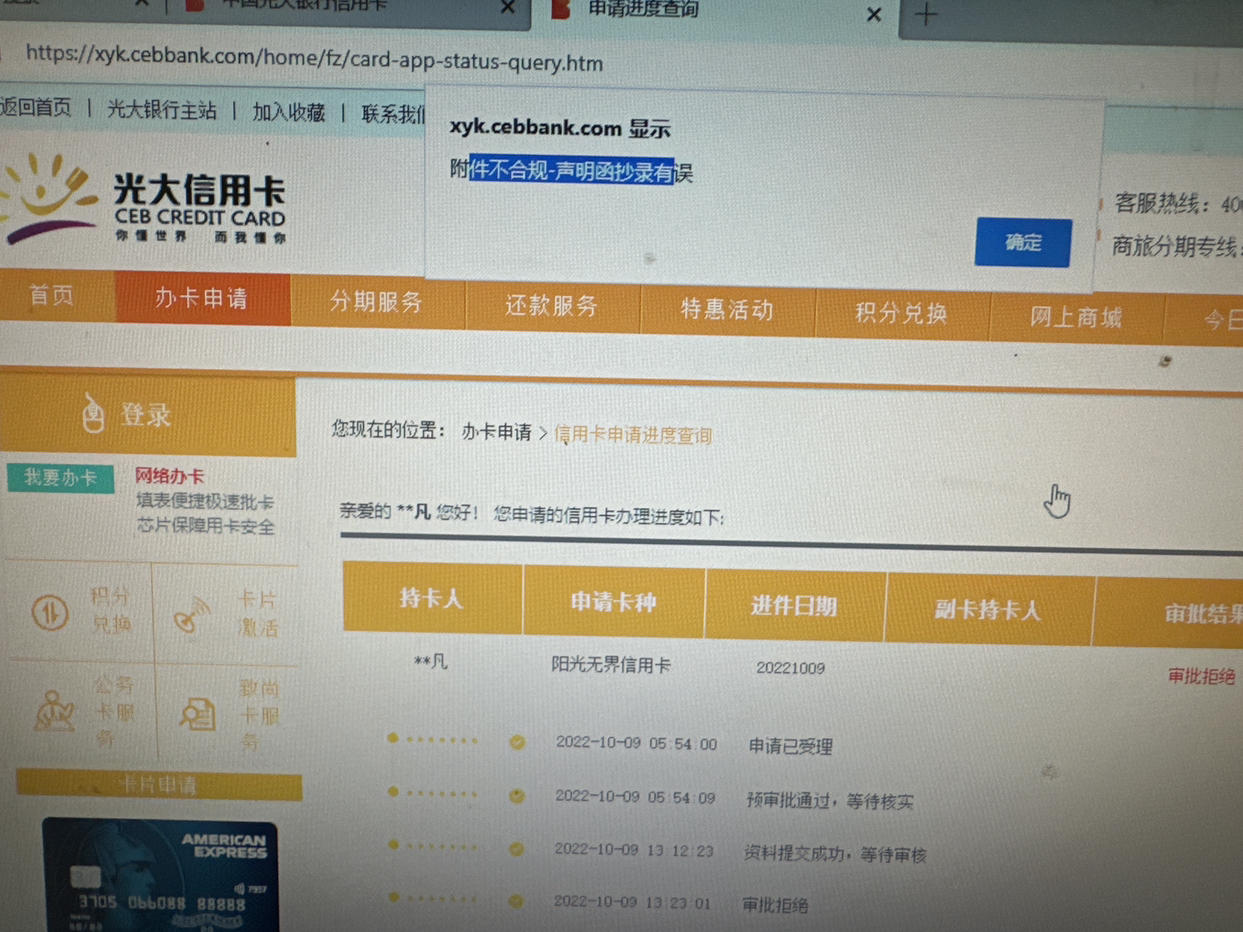Click the 资料提交成功，等待审核 progress text
Screen dimensions: 1243x932
click(835, 854)
